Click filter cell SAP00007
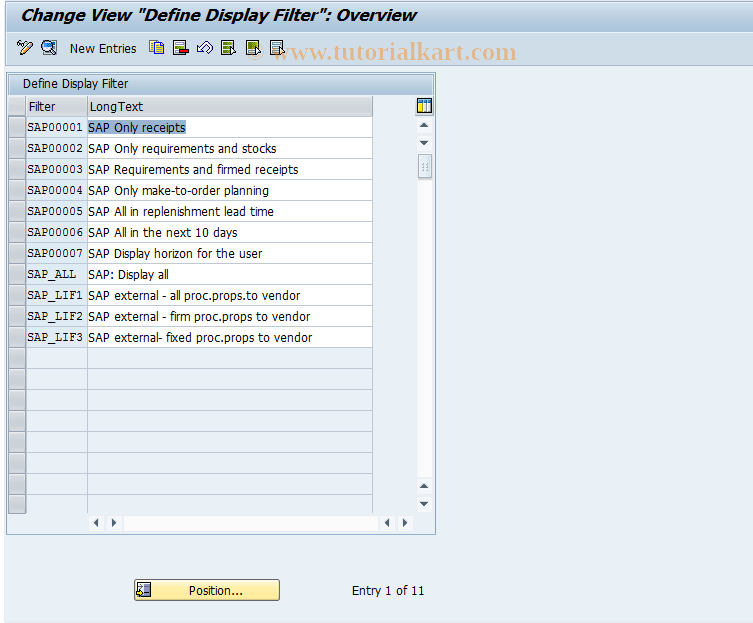This screenshot has height=623, width=753. (57, 254)
